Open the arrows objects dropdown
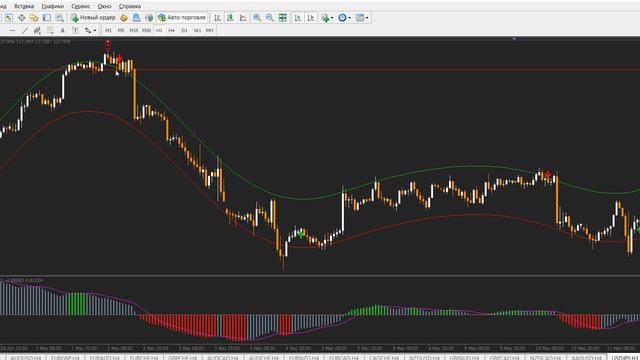 [90, 30]
